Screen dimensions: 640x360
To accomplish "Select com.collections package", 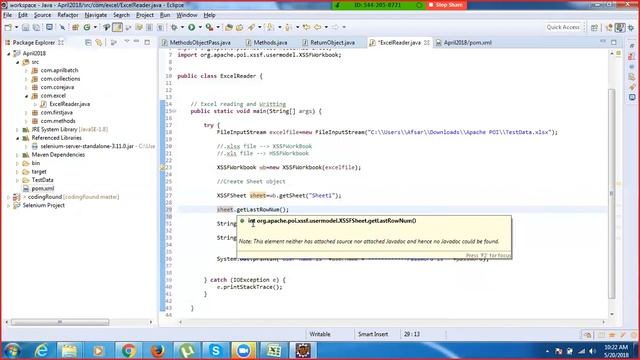I will tap(60, 79).
